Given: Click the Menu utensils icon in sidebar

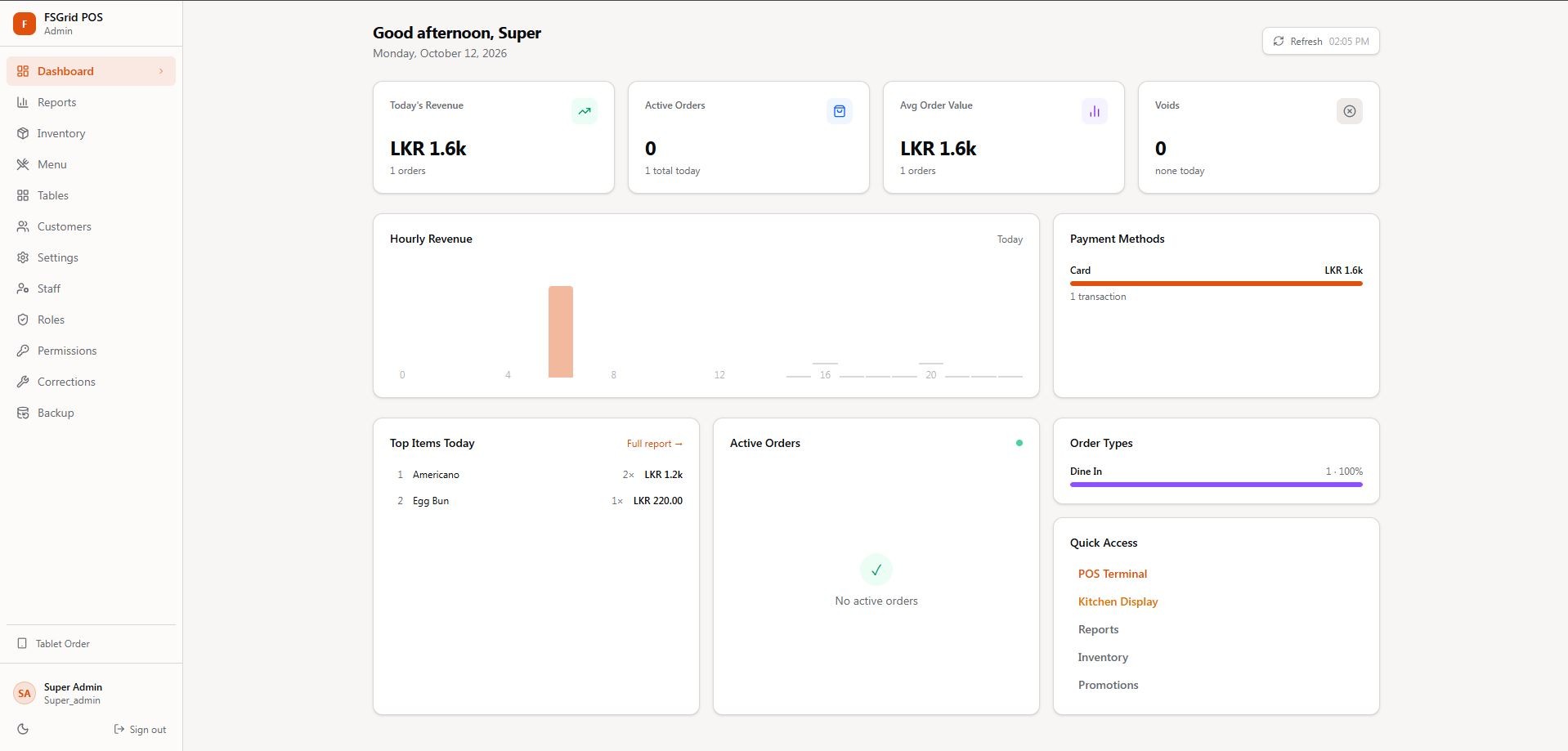Looking at the screenshot, I should pyautogui.click(x=23, y=164).
